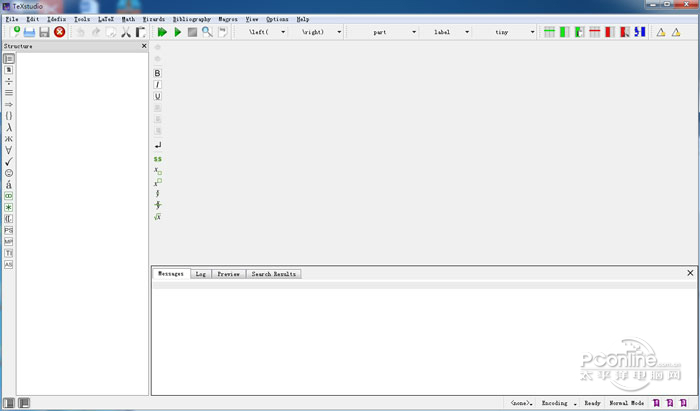
Task: Switch to the Search Results tab
Action: [x=274, y=274]
